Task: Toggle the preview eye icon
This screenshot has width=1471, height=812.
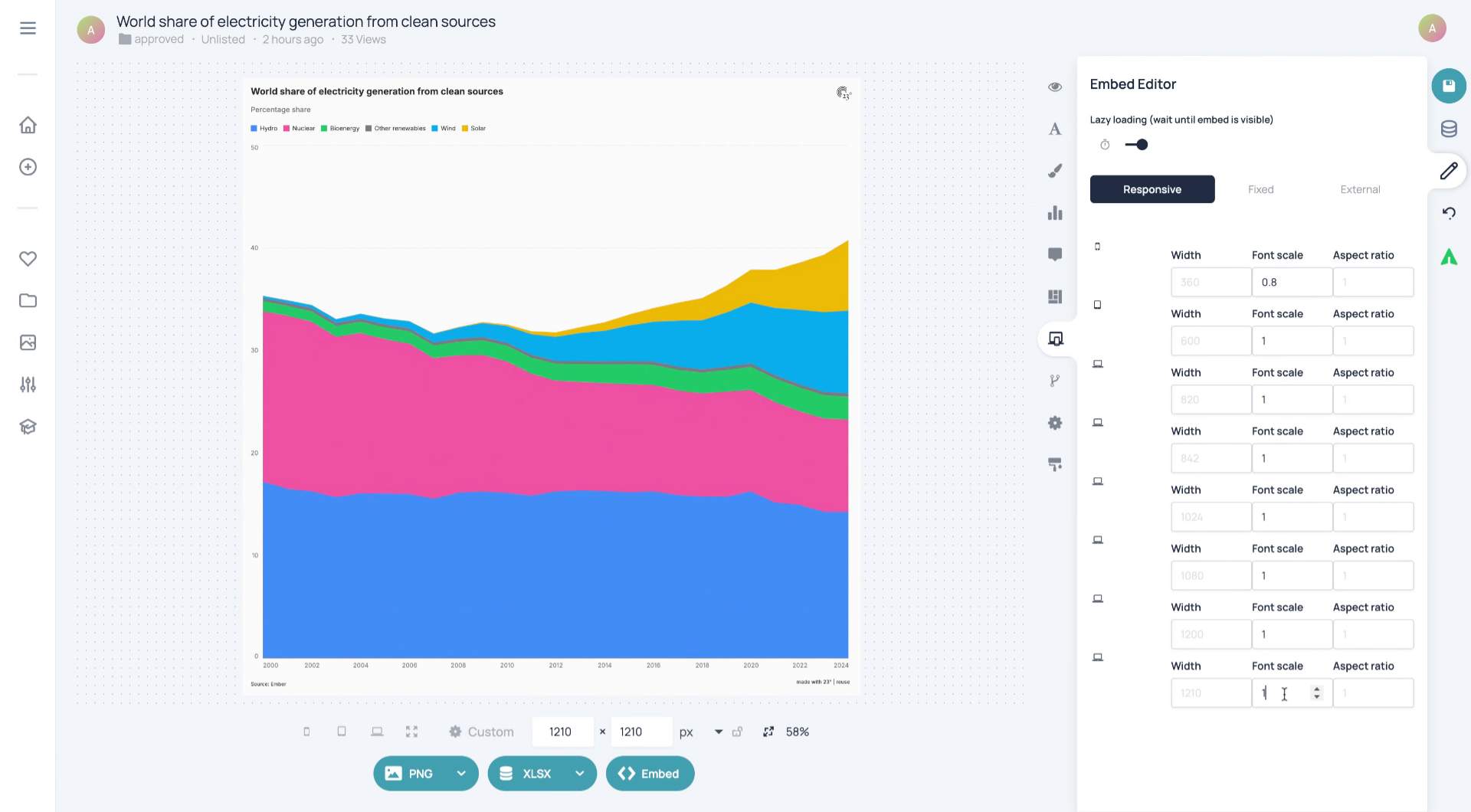Action: pos(1055,87)
